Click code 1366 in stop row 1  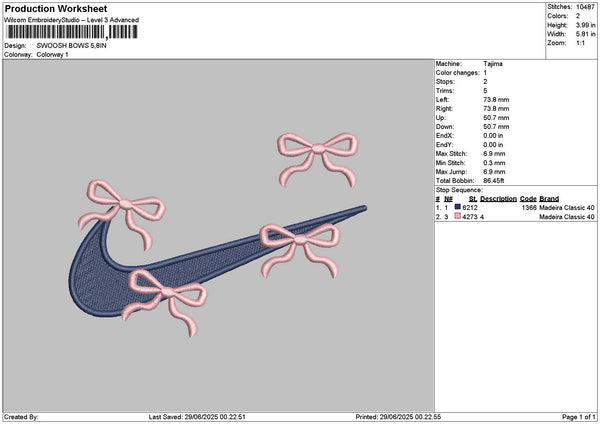(529, 208)
